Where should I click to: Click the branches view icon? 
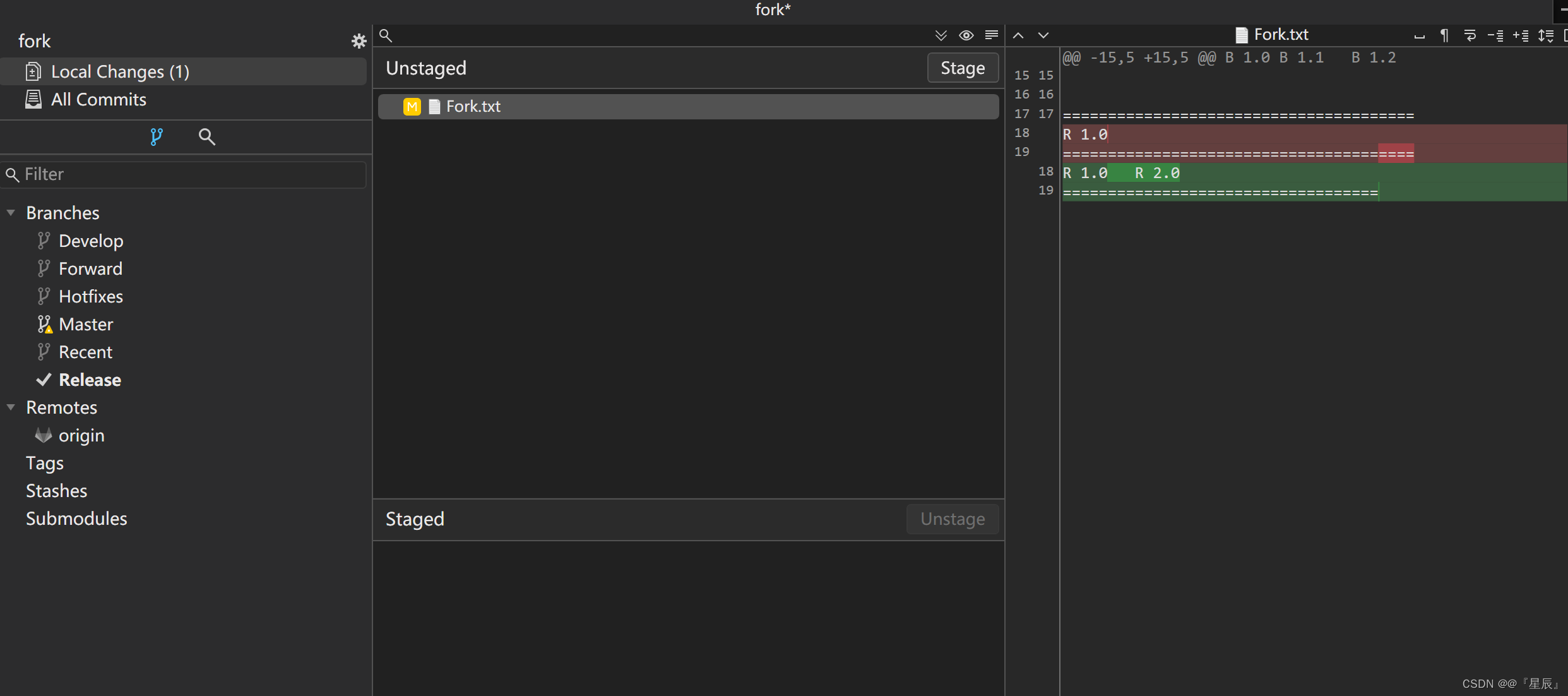pos(157,136)
